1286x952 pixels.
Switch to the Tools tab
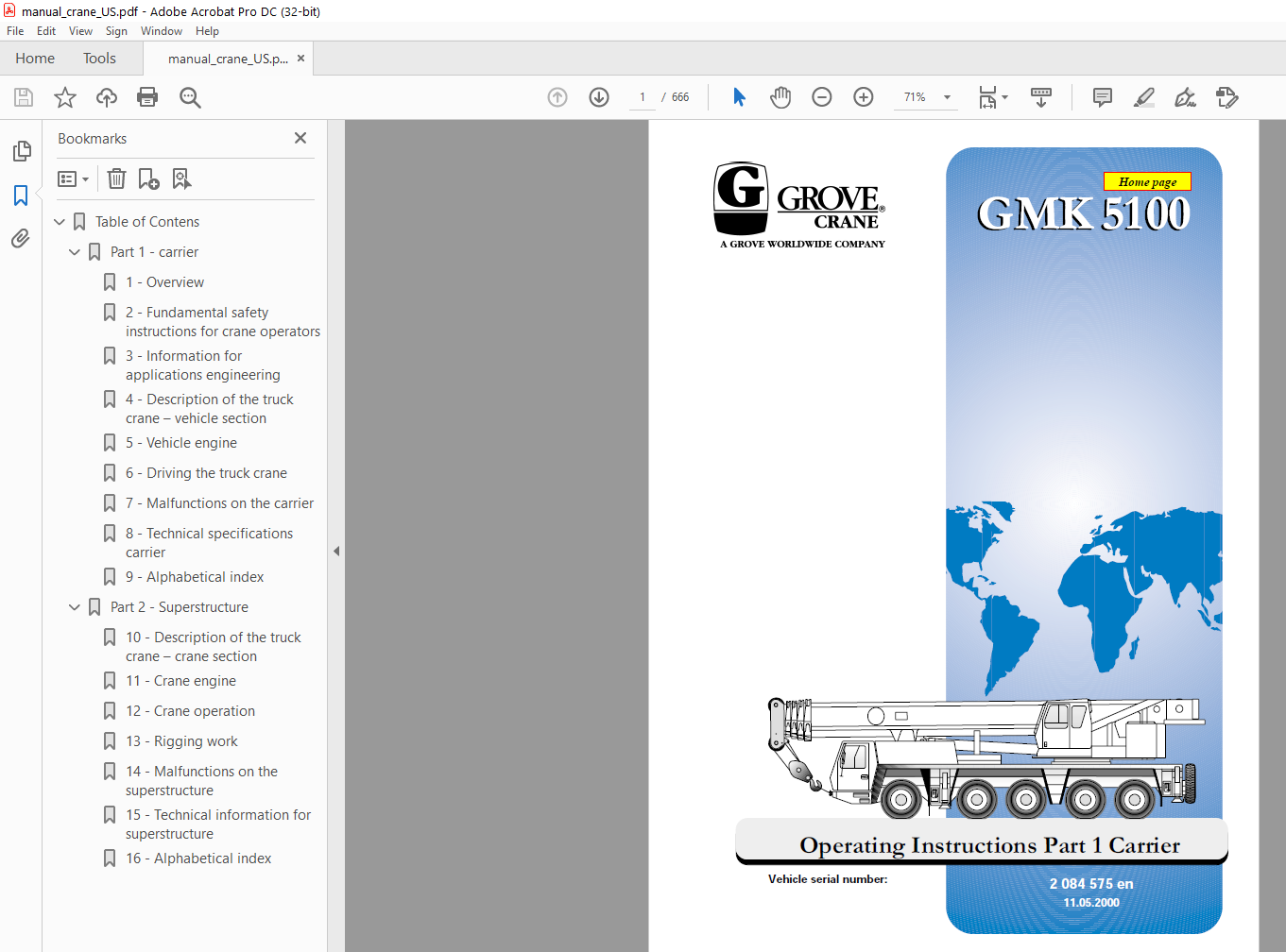(x=99, y=59)
